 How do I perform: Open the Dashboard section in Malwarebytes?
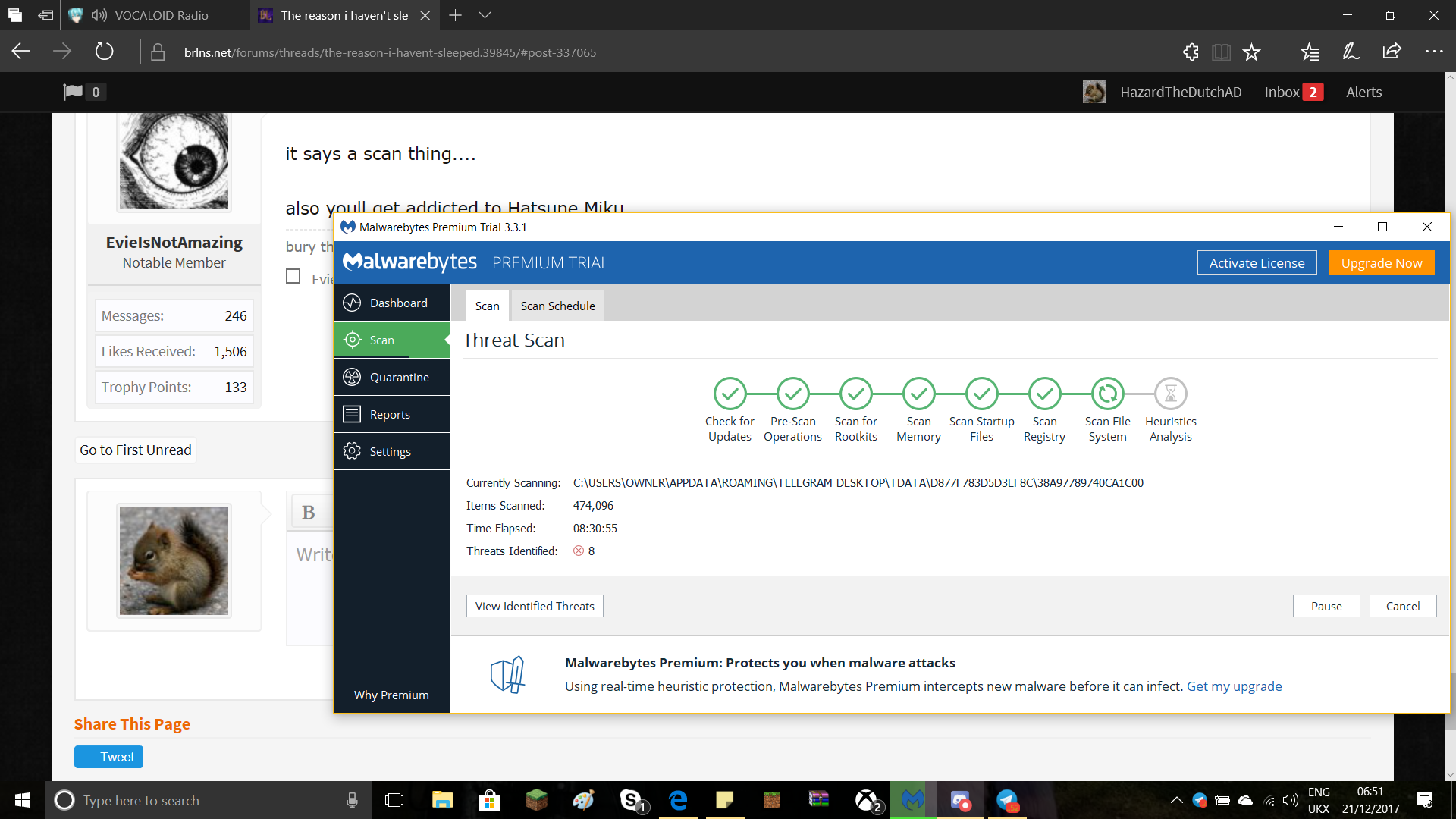[x=392, y=303]
